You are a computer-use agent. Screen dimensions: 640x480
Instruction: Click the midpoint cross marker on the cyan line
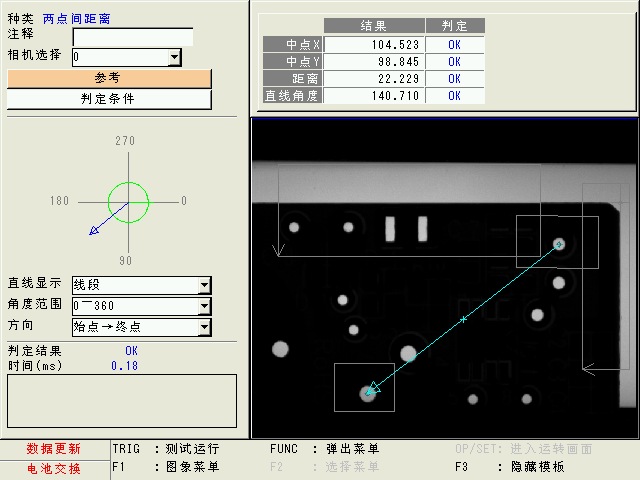coord(463,319)
